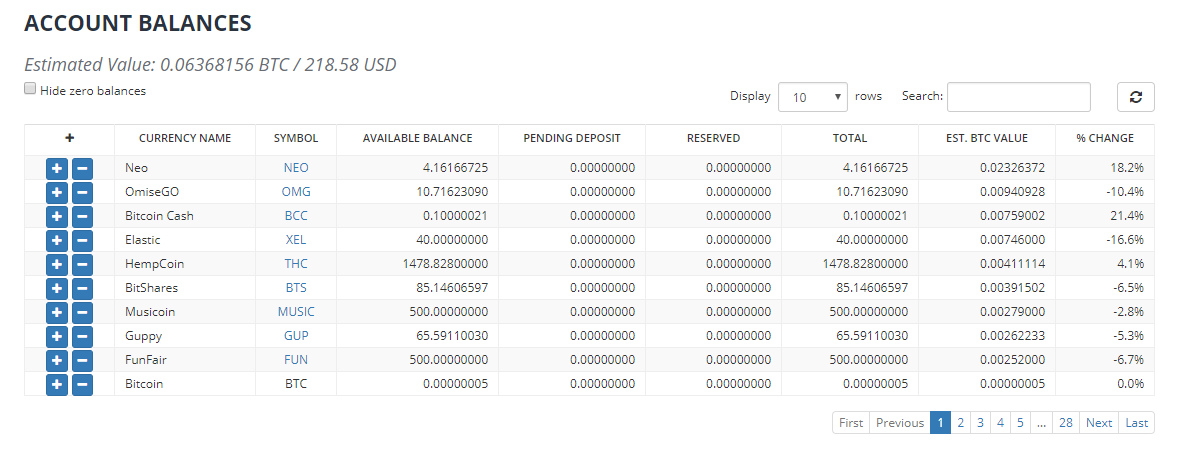This screenshot has width=1185, height=467.
Task: Go to the First page
Action: pos(851,422)
